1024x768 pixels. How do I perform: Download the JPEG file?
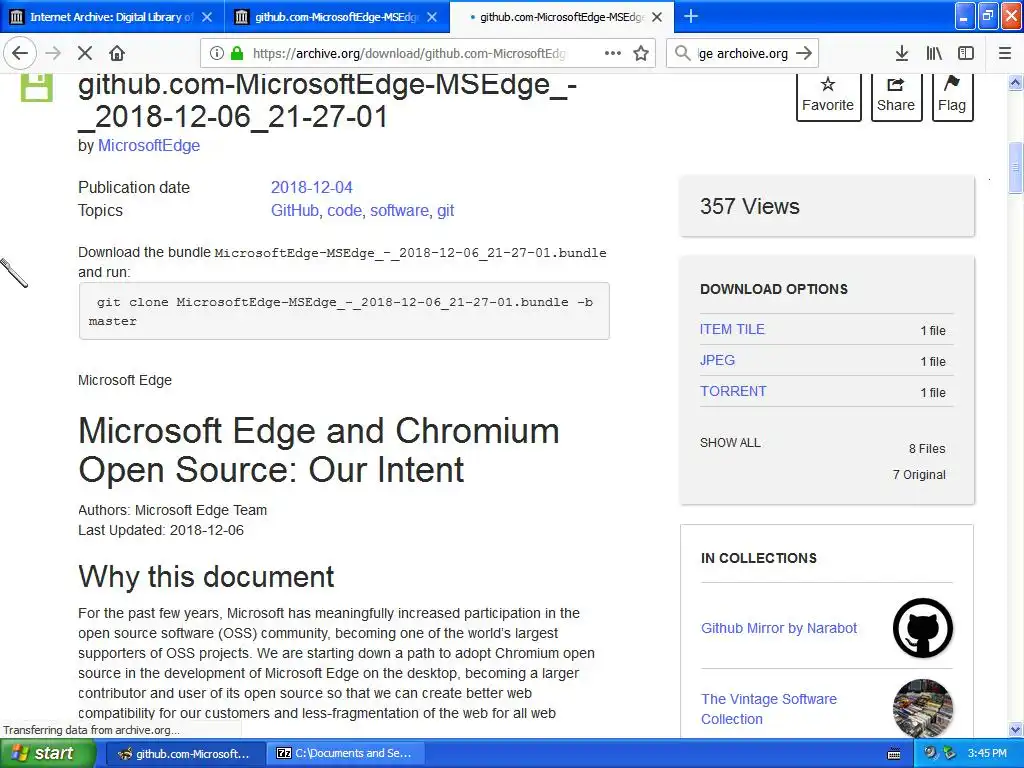coord(717,360)
